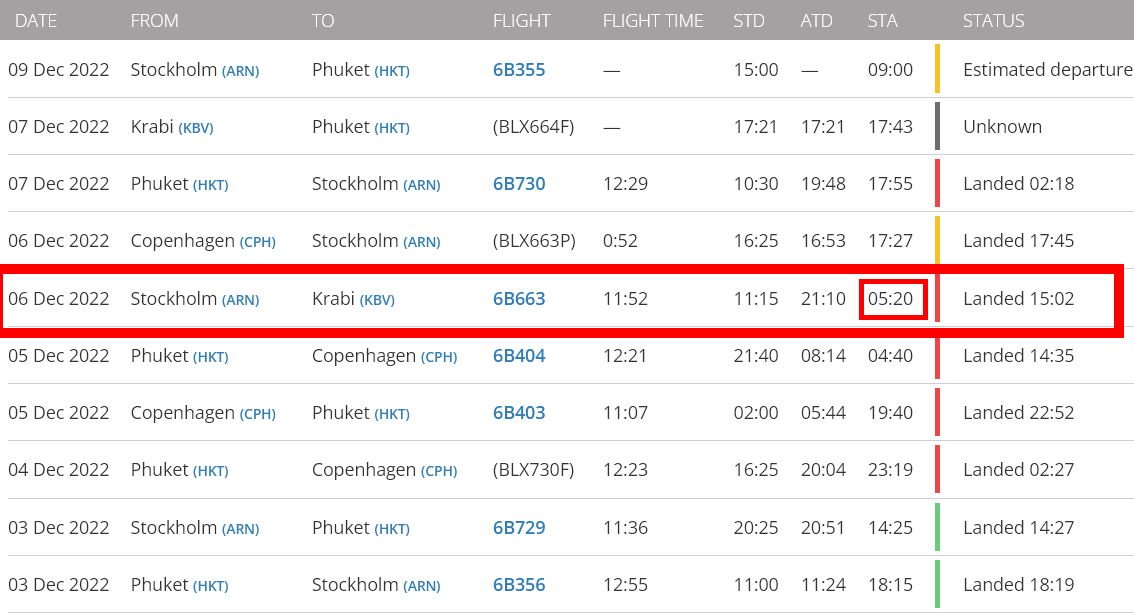
Task: Select flight number 6B404
Action: (519, 356)
